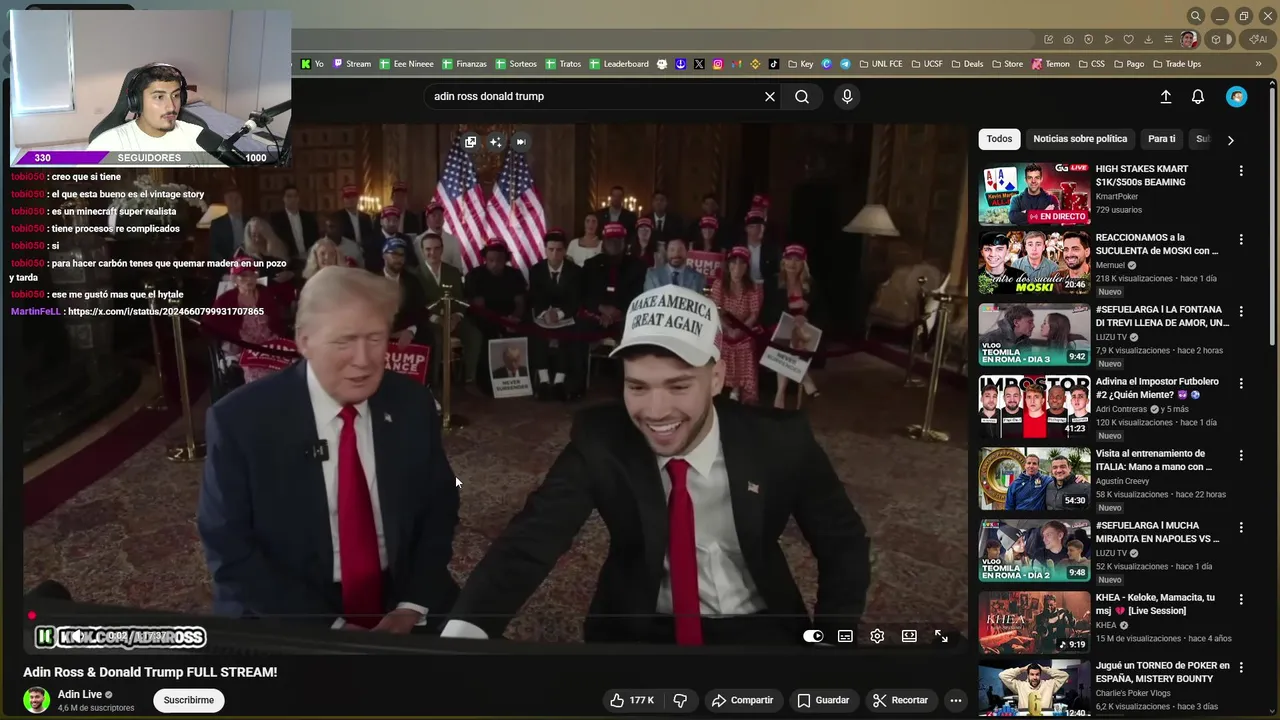Select the 'Todos' filter chip
The image size is (1280, 720).
tap(999, 139)
